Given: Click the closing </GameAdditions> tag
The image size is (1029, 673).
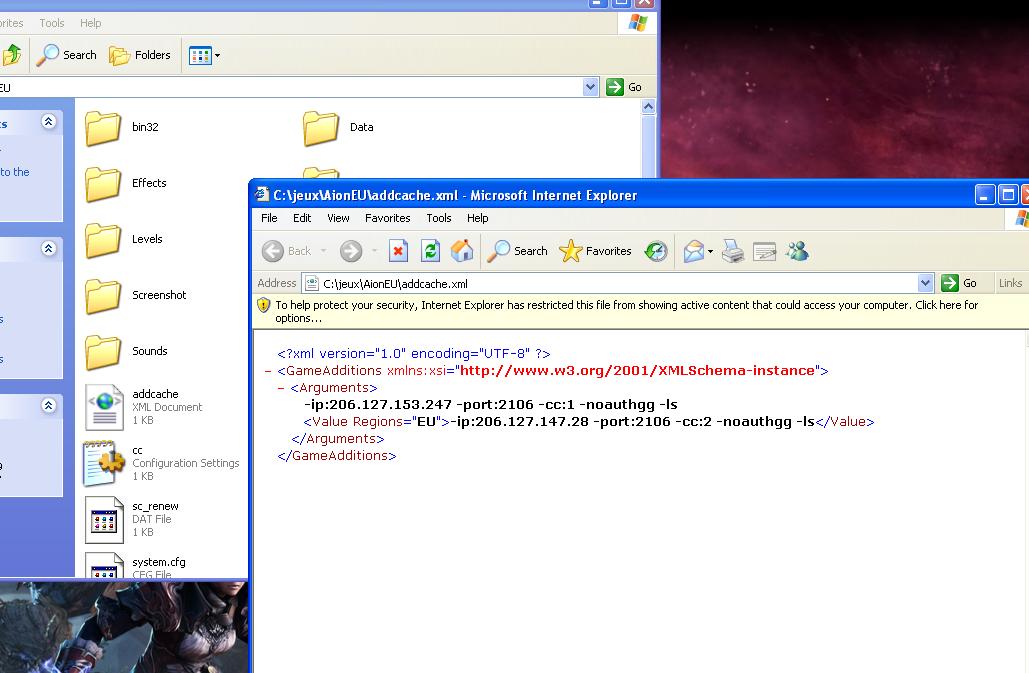Looking at the screenshot, I should click(337, 456).
